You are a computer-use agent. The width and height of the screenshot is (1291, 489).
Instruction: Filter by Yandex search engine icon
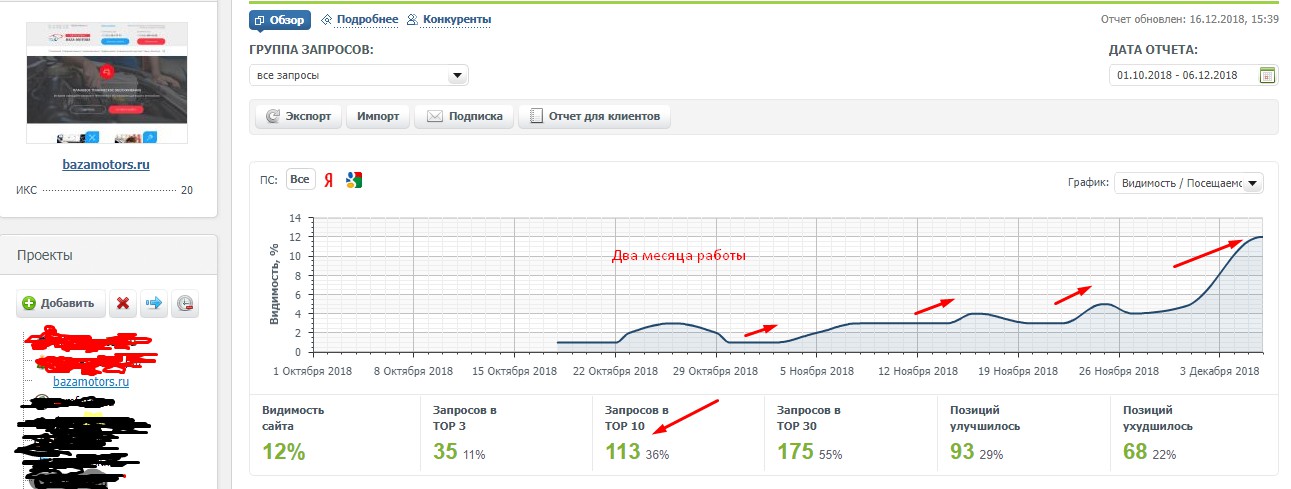(330, 179)
